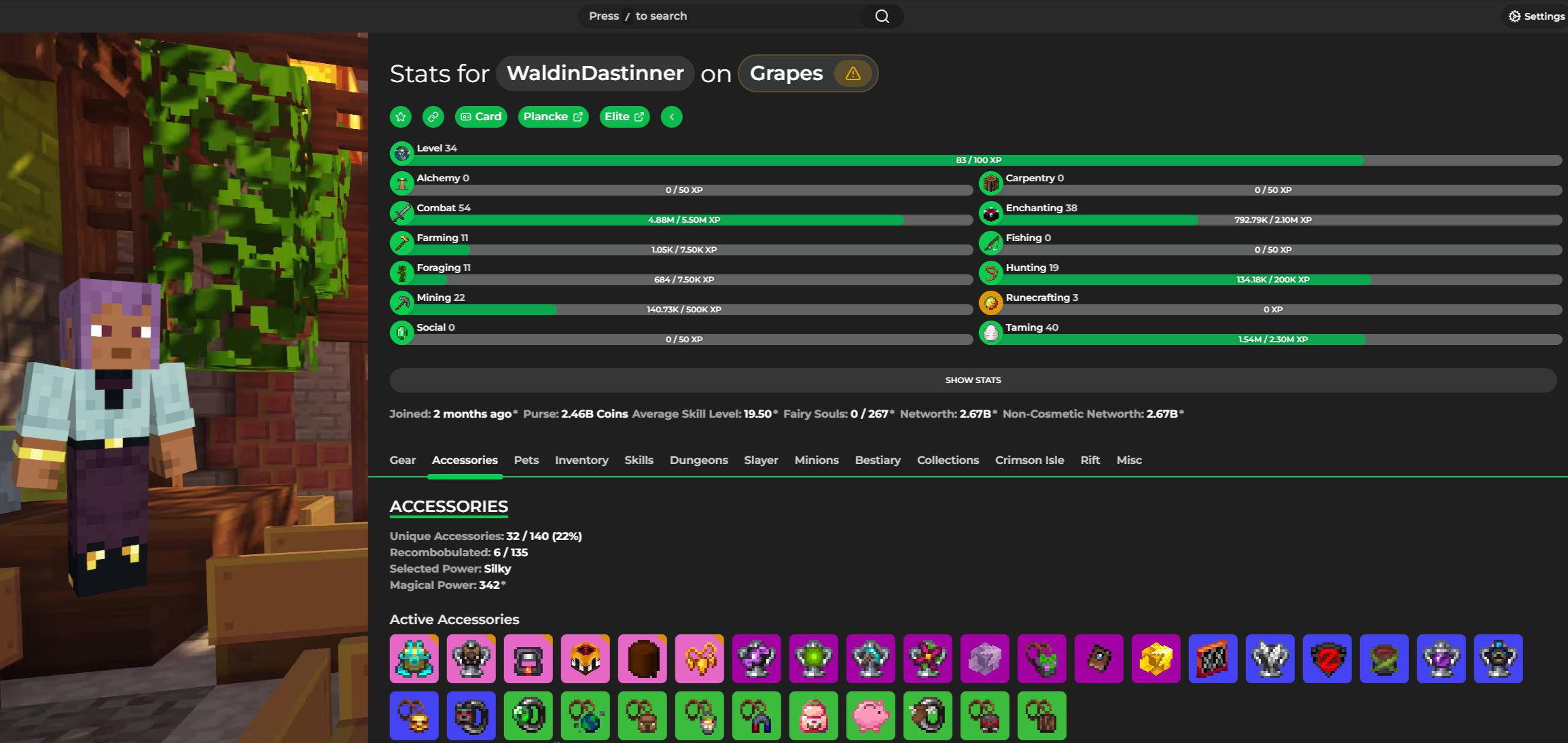Image resolution: width=1568 pixels, height=743 pixels.
Task: Open the Grapes profile dropdown
Action: point(786,73)
